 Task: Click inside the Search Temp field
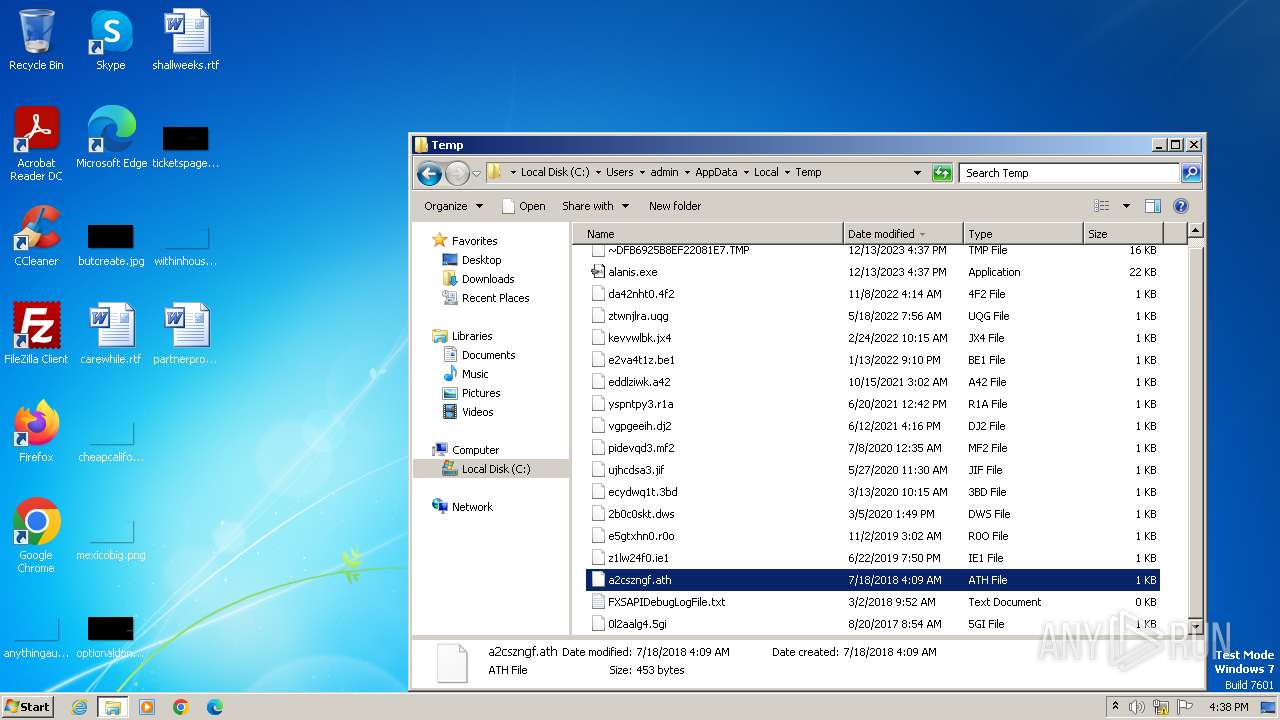pyautogui.click(x=1068, y=173)
